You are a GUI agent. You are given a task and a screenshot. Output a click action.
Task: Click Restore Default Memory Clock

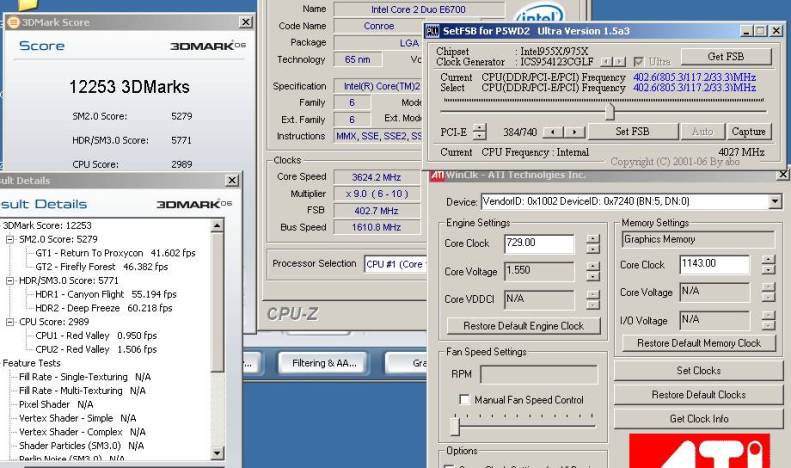pos(699,343)
